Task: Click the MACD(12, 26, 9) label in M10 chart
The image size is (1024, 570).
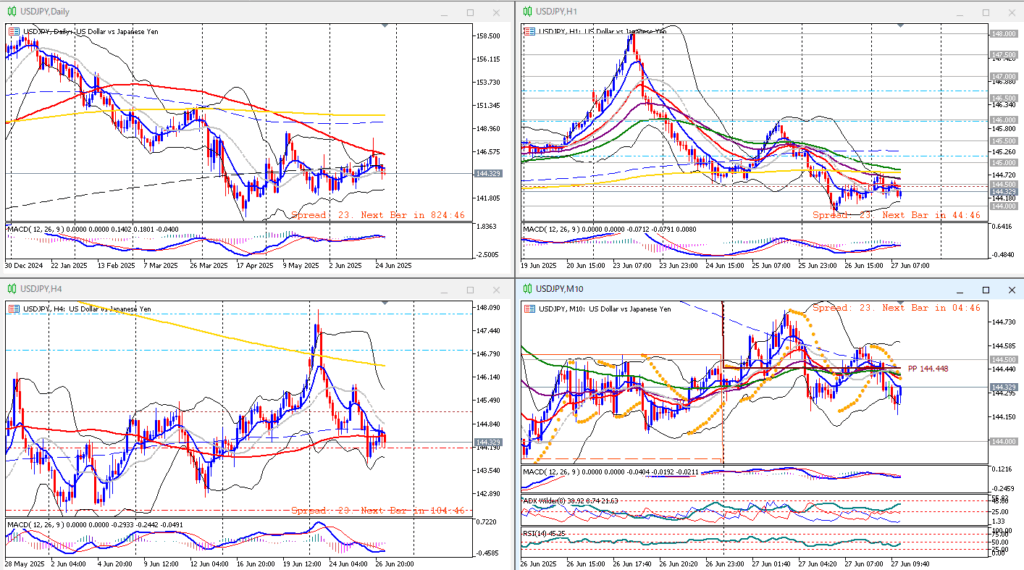Action: tap(551, 471)
